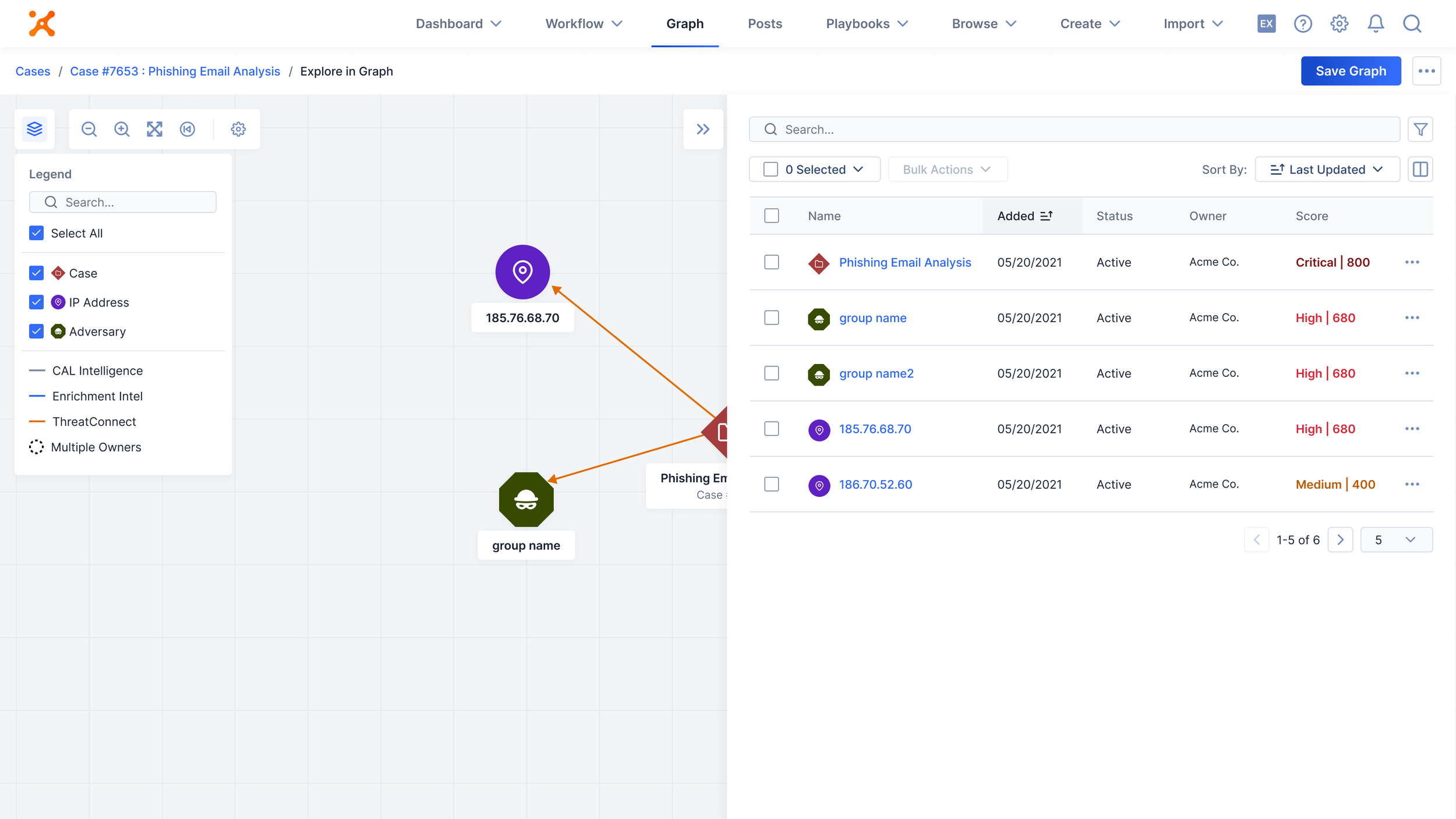Click the zoom out magnifier icon
Image resolution: width=1456 pixels, height=819 pixels.
(89, 129)
